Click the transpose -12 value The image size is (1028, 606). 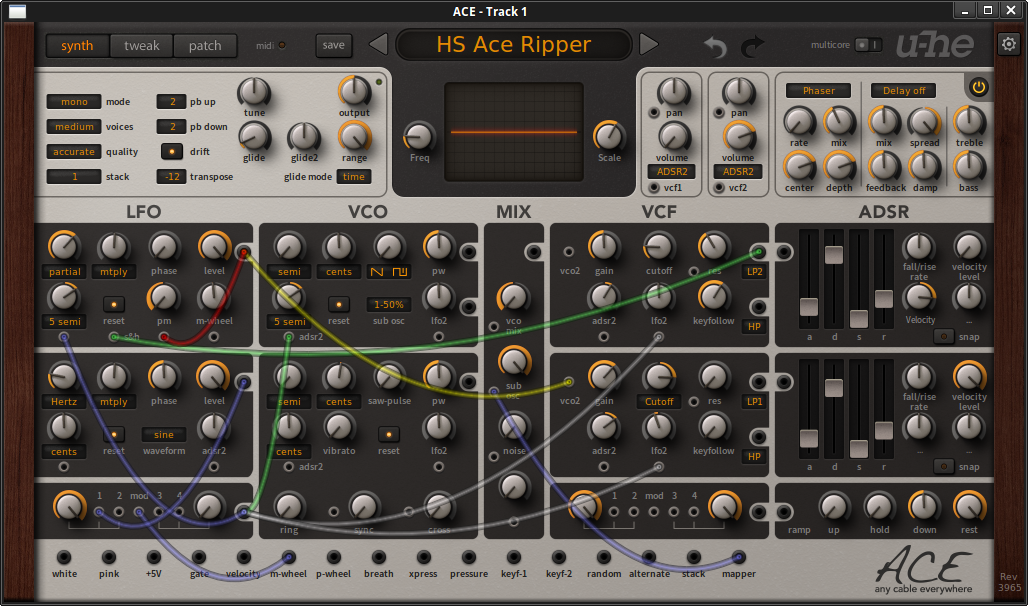(x=172, y=176)
